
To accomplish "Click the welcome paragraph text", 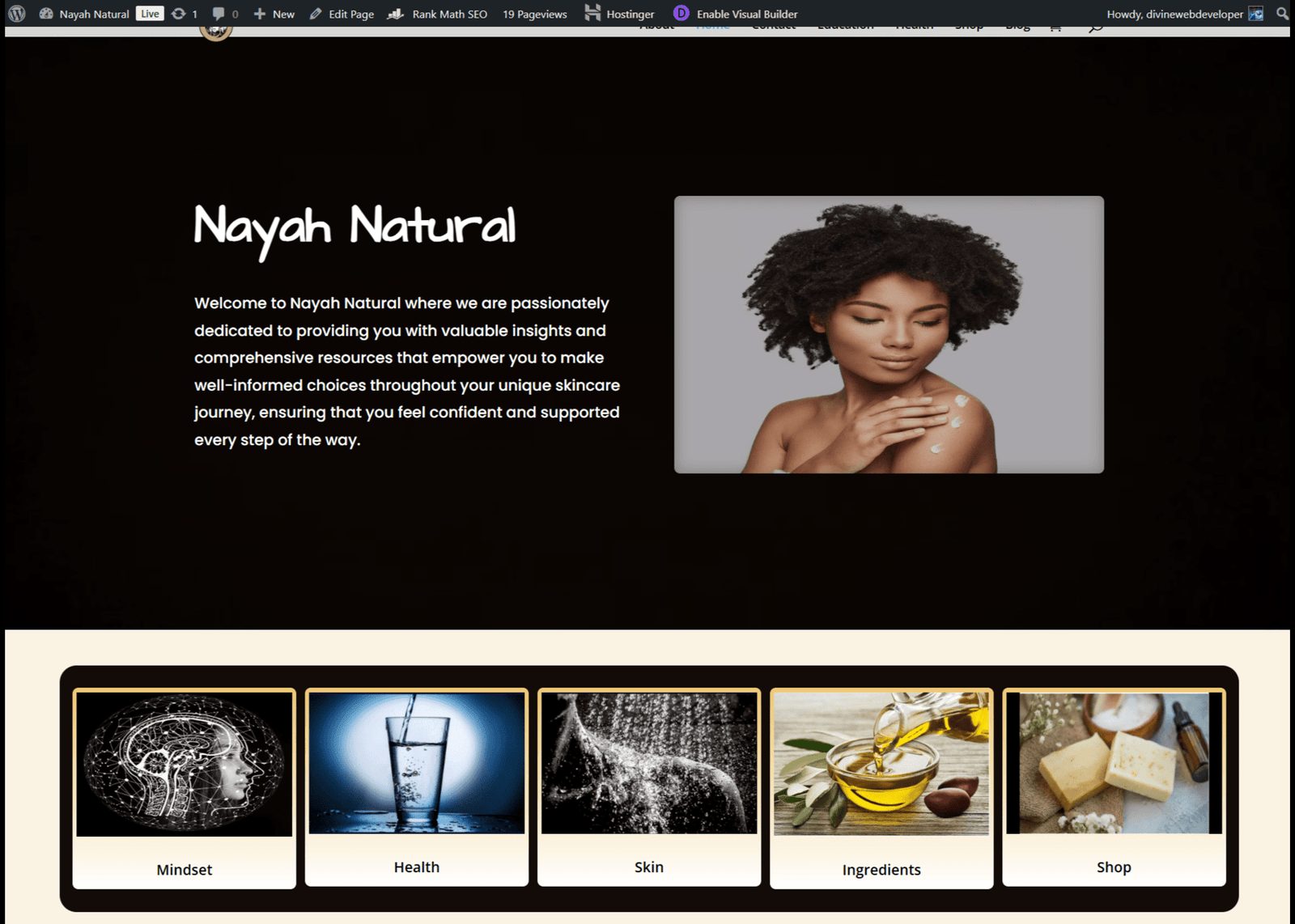I will [x=407, y=371].
